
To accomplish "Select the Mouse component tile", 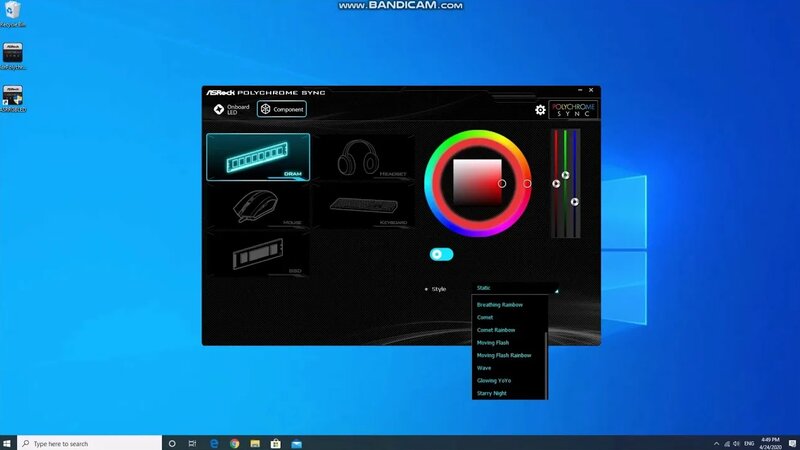I will coord(258,207).
